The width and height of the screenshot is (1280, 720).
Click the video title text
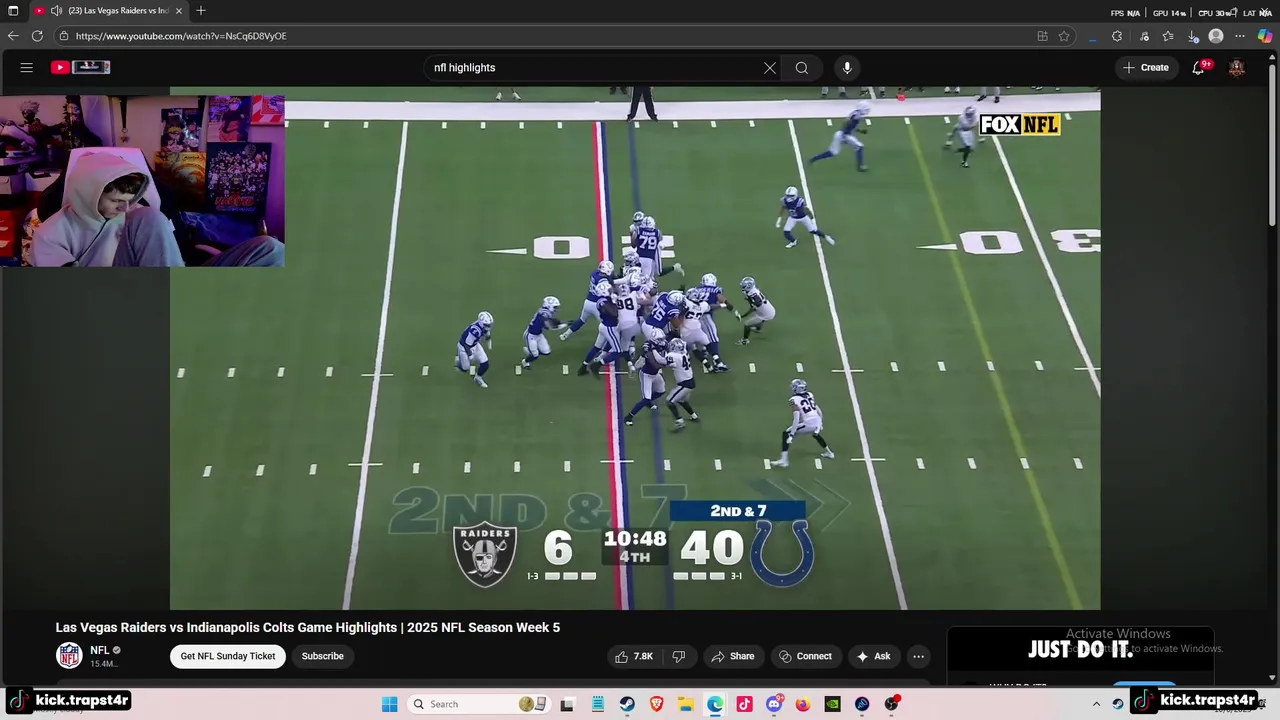pos(308,628)
